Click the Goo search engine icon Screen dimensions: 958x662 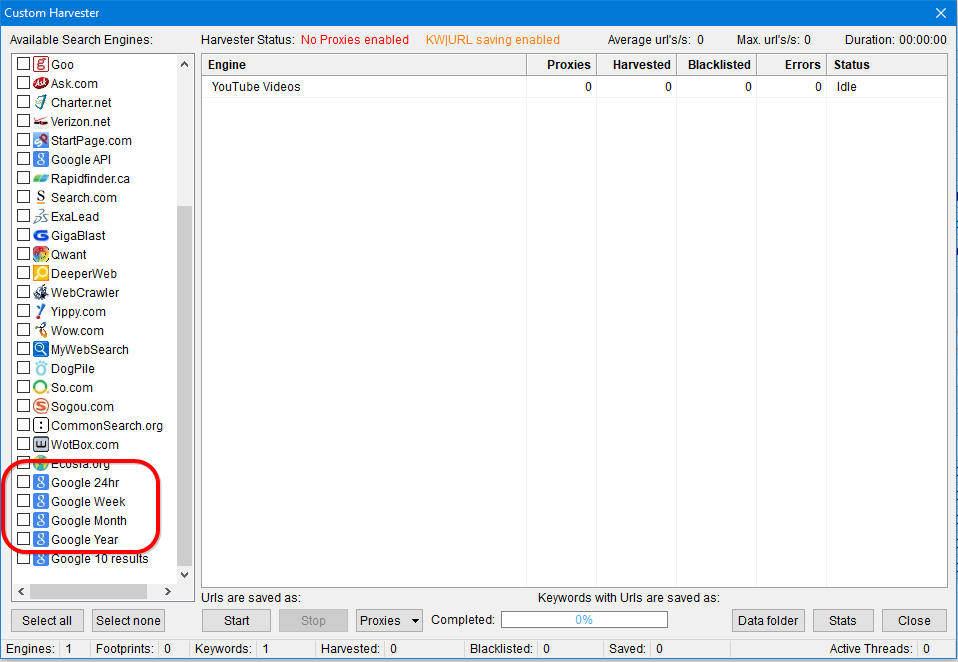pyautogui.click(x=41, y=64)
